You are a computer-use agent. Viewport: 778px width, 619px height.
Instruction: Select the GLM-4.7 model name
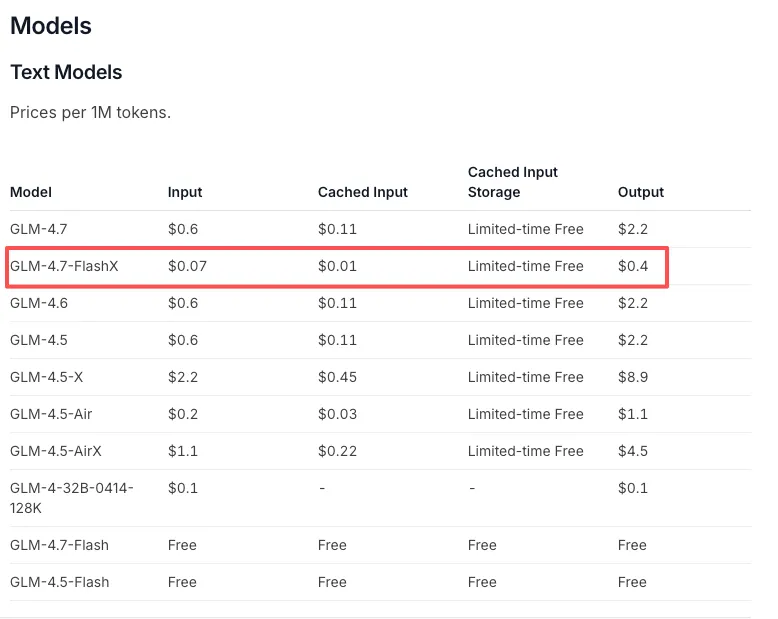tap(39, 229)
